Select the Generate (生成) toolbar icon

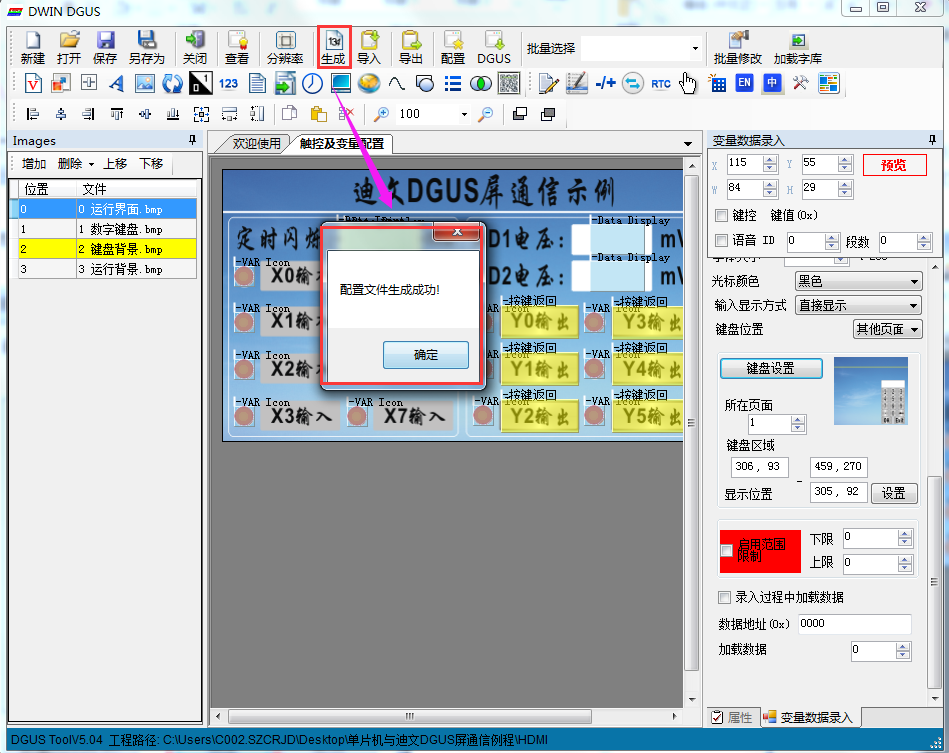tap(335, 46)
